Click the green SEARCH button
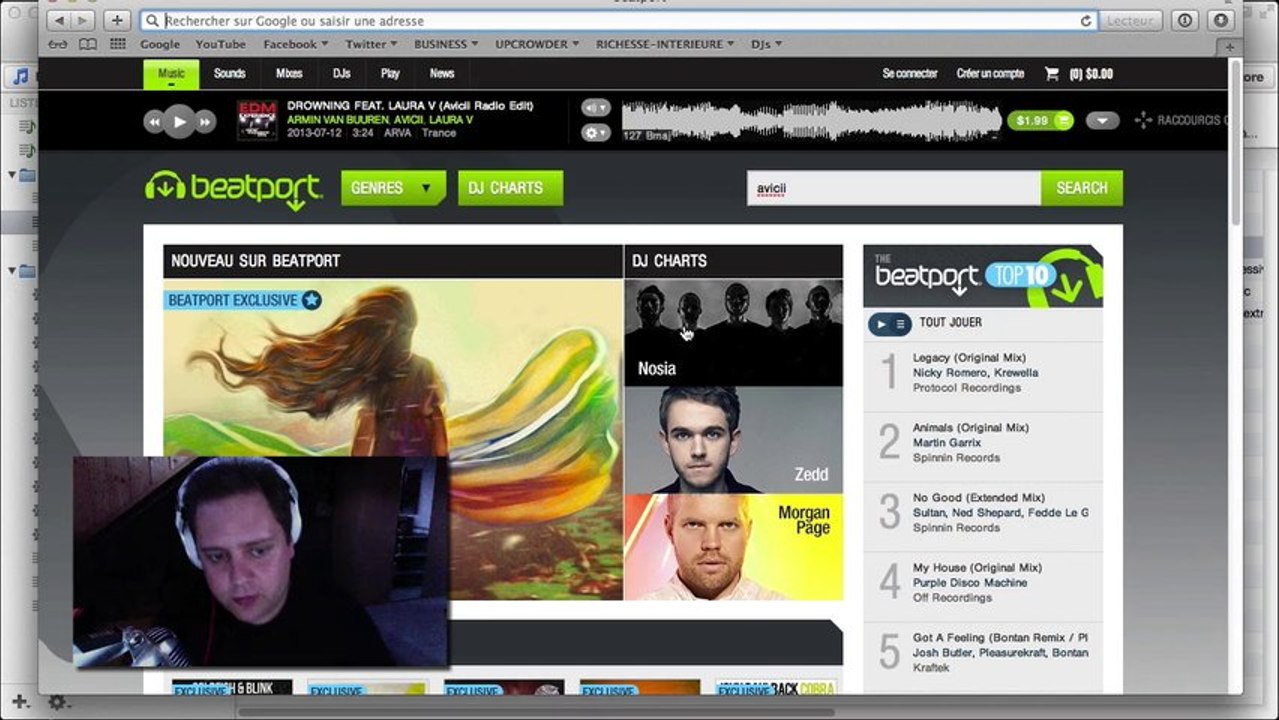The width and height of the screenshot is (1279, 720). (1081, 187)
